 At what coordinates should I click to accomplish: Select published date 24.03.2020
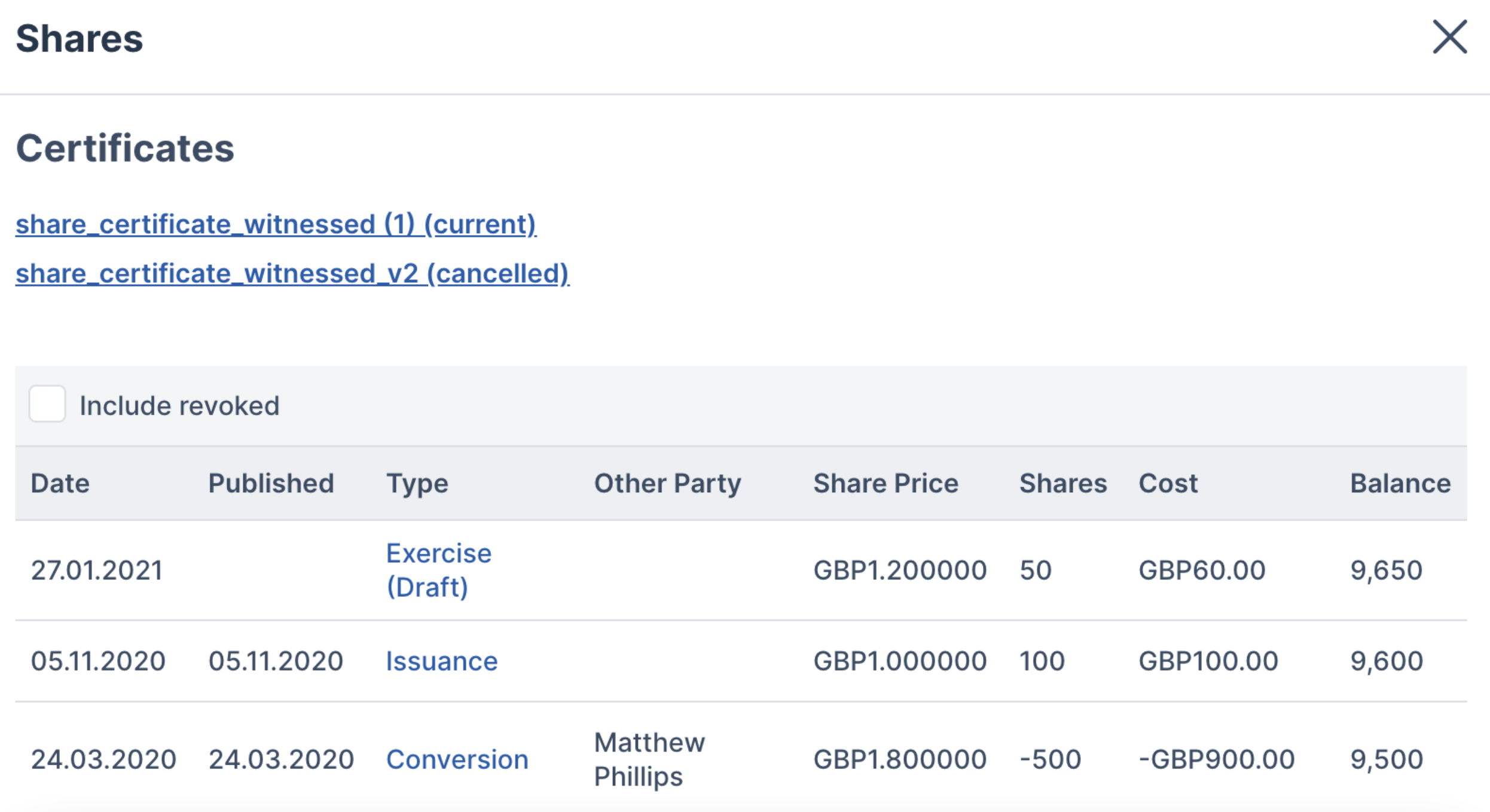point(281,759)
